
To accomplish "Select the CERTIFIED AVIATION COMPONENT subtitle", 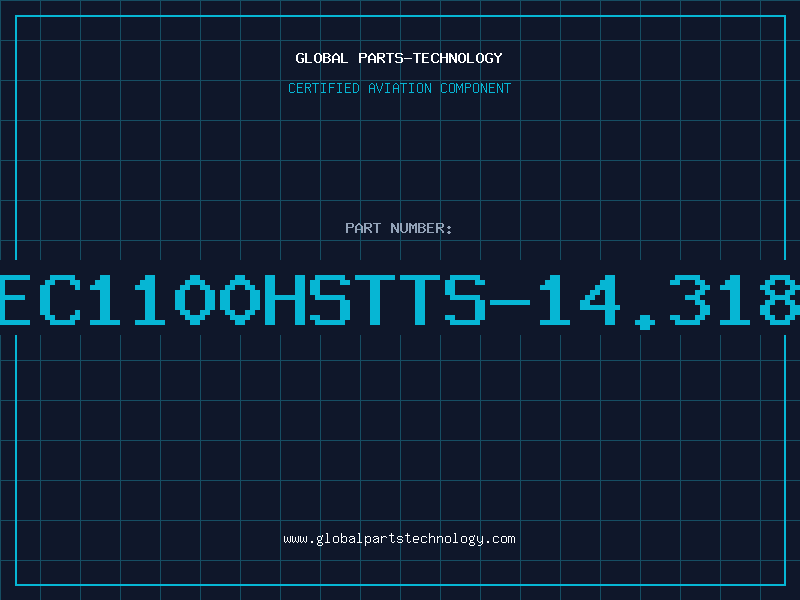I will pyautogui.click(x=399, y=88).
